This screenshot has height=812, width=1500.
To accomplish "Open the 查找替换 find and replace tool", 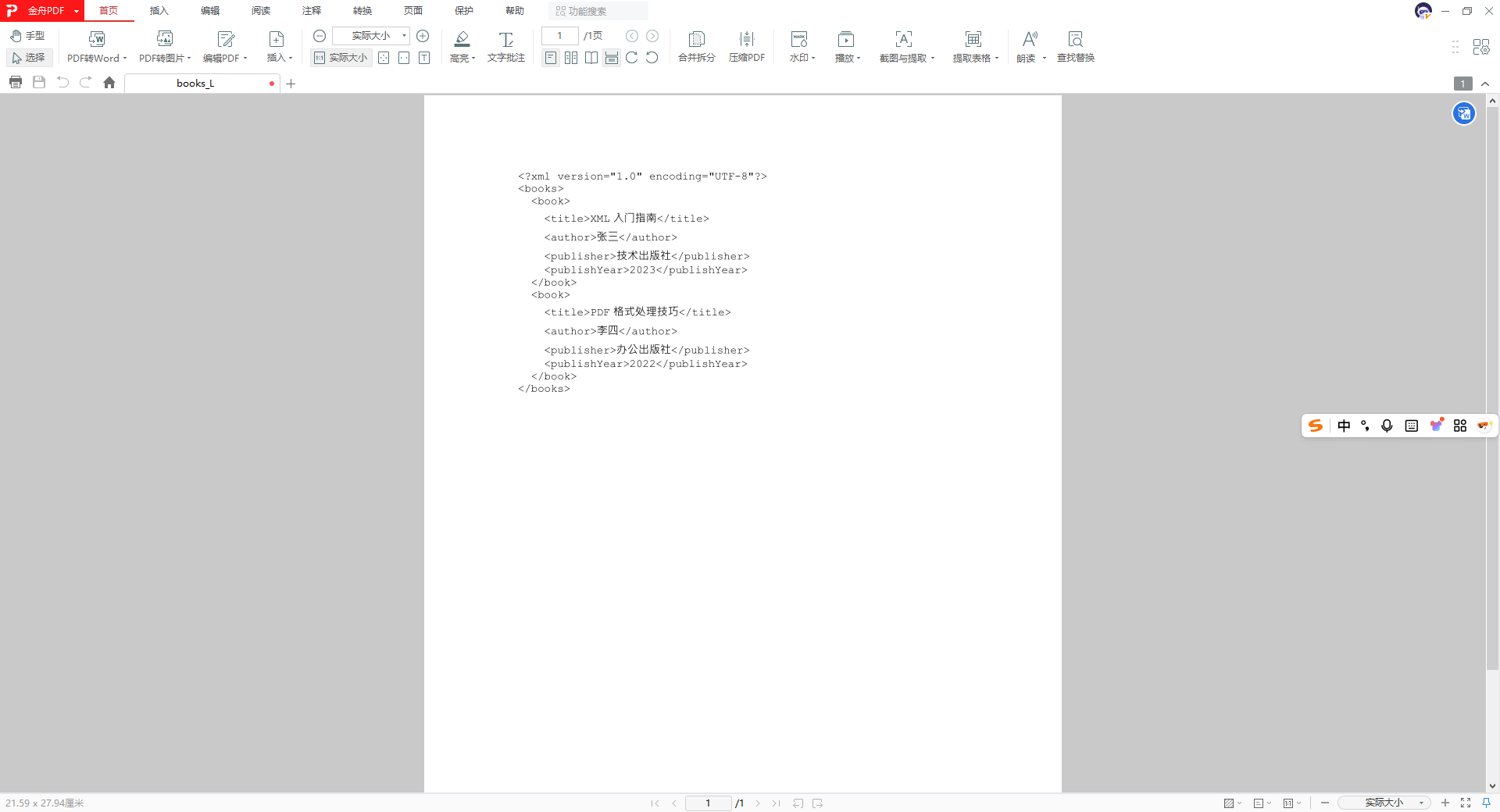I will pyautogui.click(x=1076, y=47).
